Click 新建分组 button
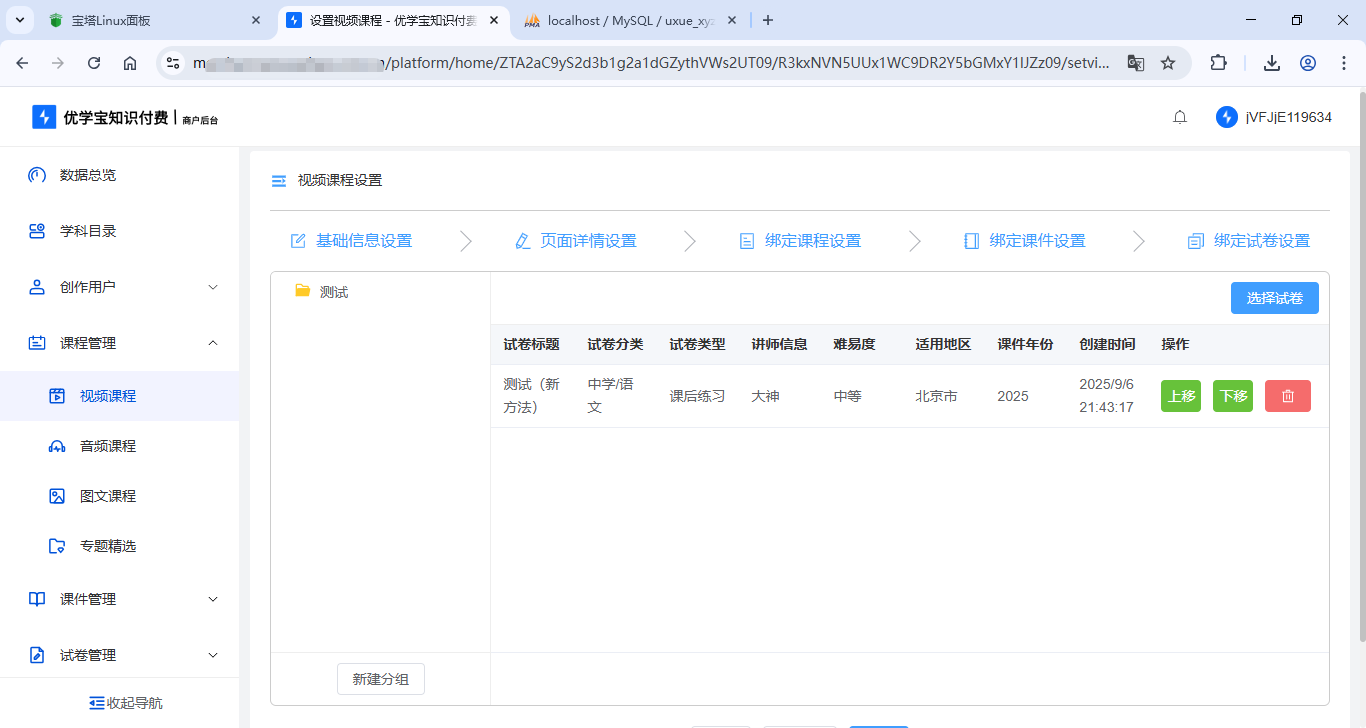 pos(380,679)
